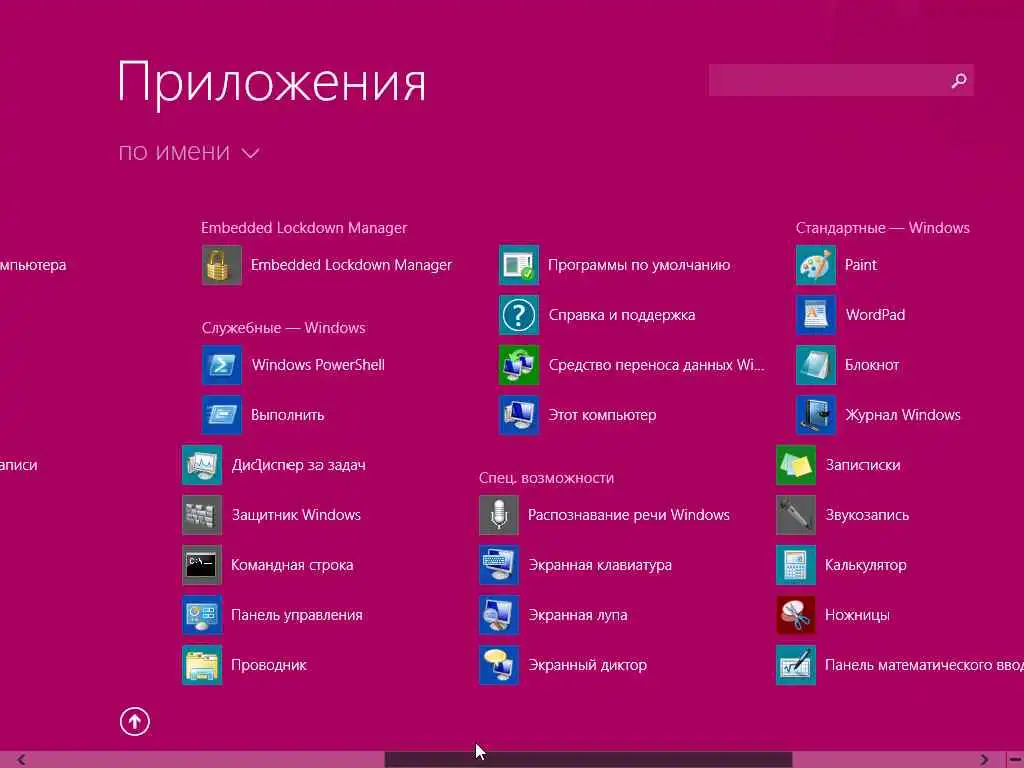Click the 'Блокнот' label
This screenshot has height=768, width=1024.
tap(872, 365)
